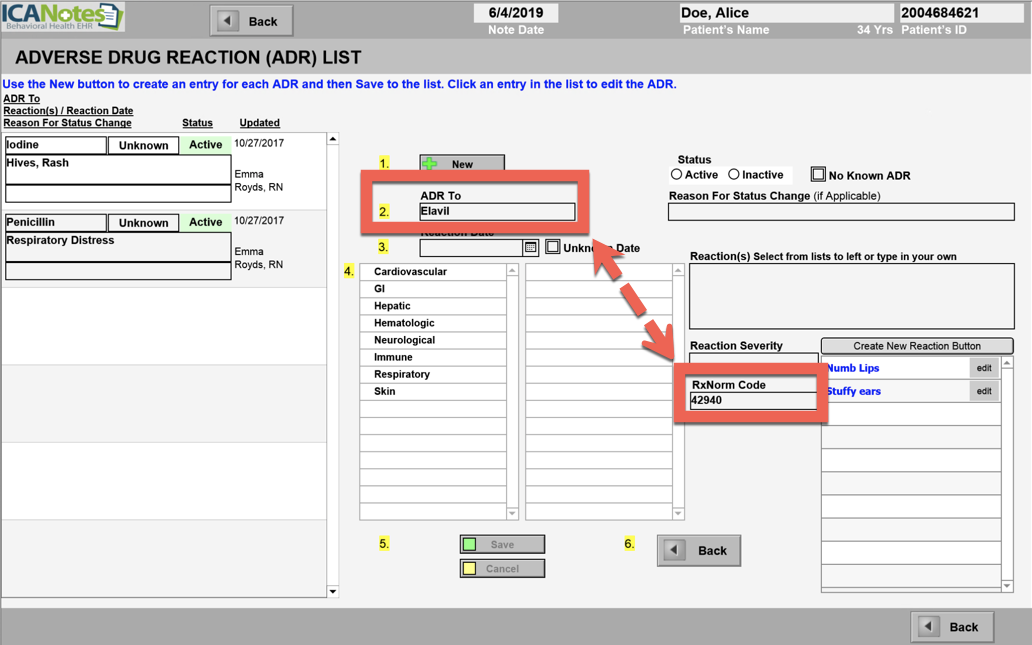Click inside the RxNorm Code field
This screenshot has width=1032, height=645.
[753, 399]
